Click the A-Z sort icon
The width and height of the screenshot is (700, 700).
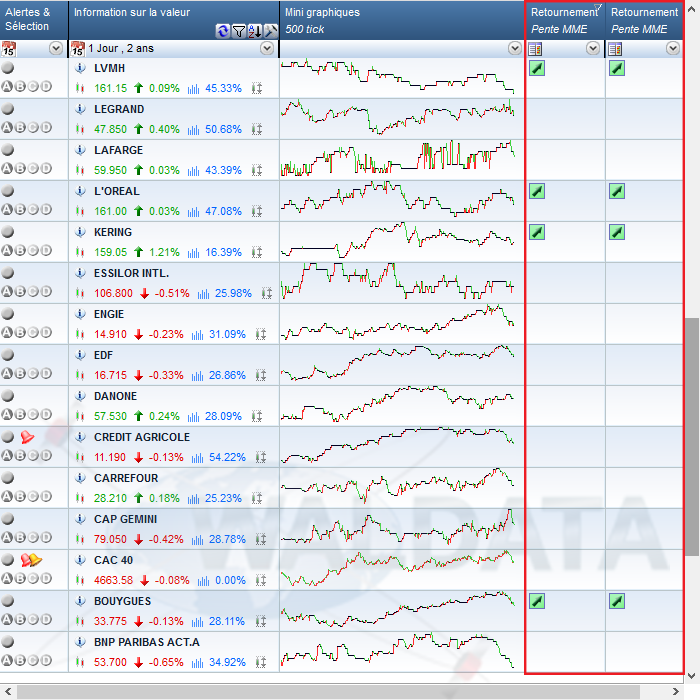click(255, 30)
